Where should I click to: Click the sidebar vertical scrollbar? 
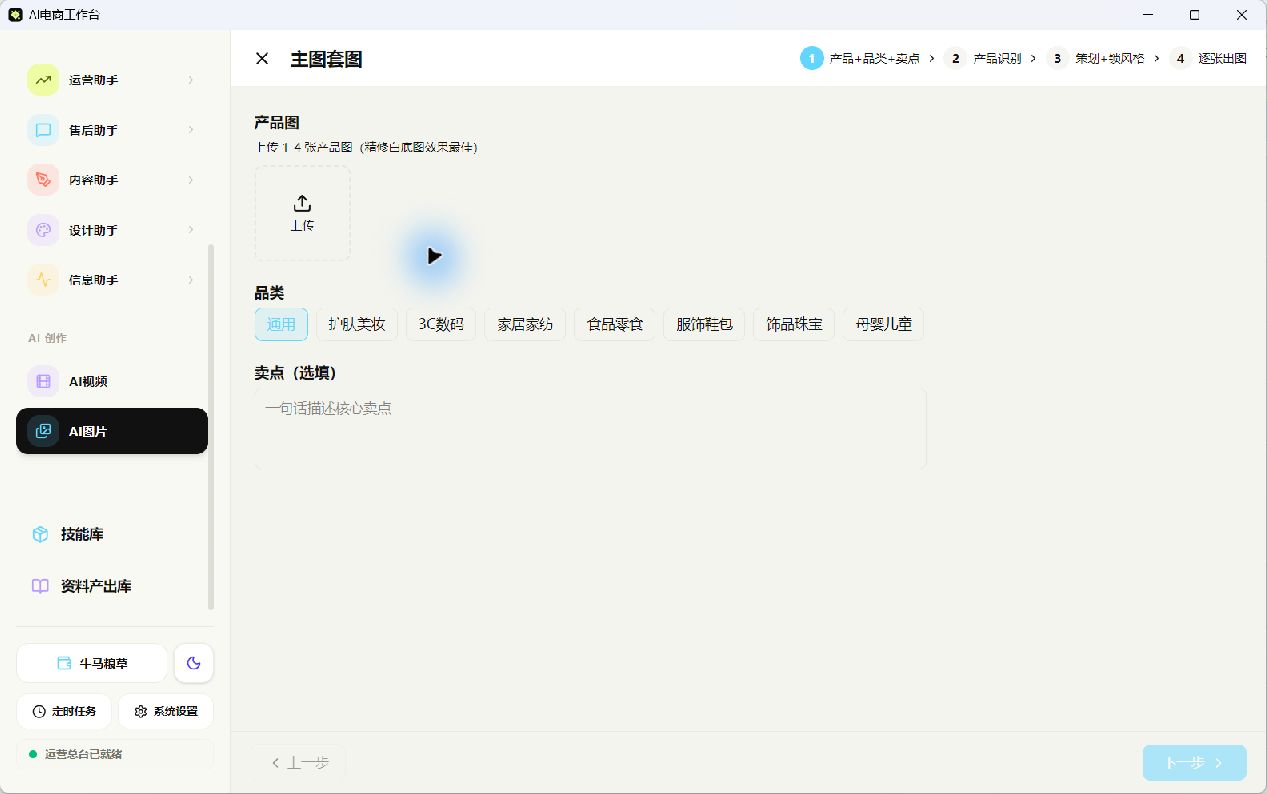(x=211, y=426)
